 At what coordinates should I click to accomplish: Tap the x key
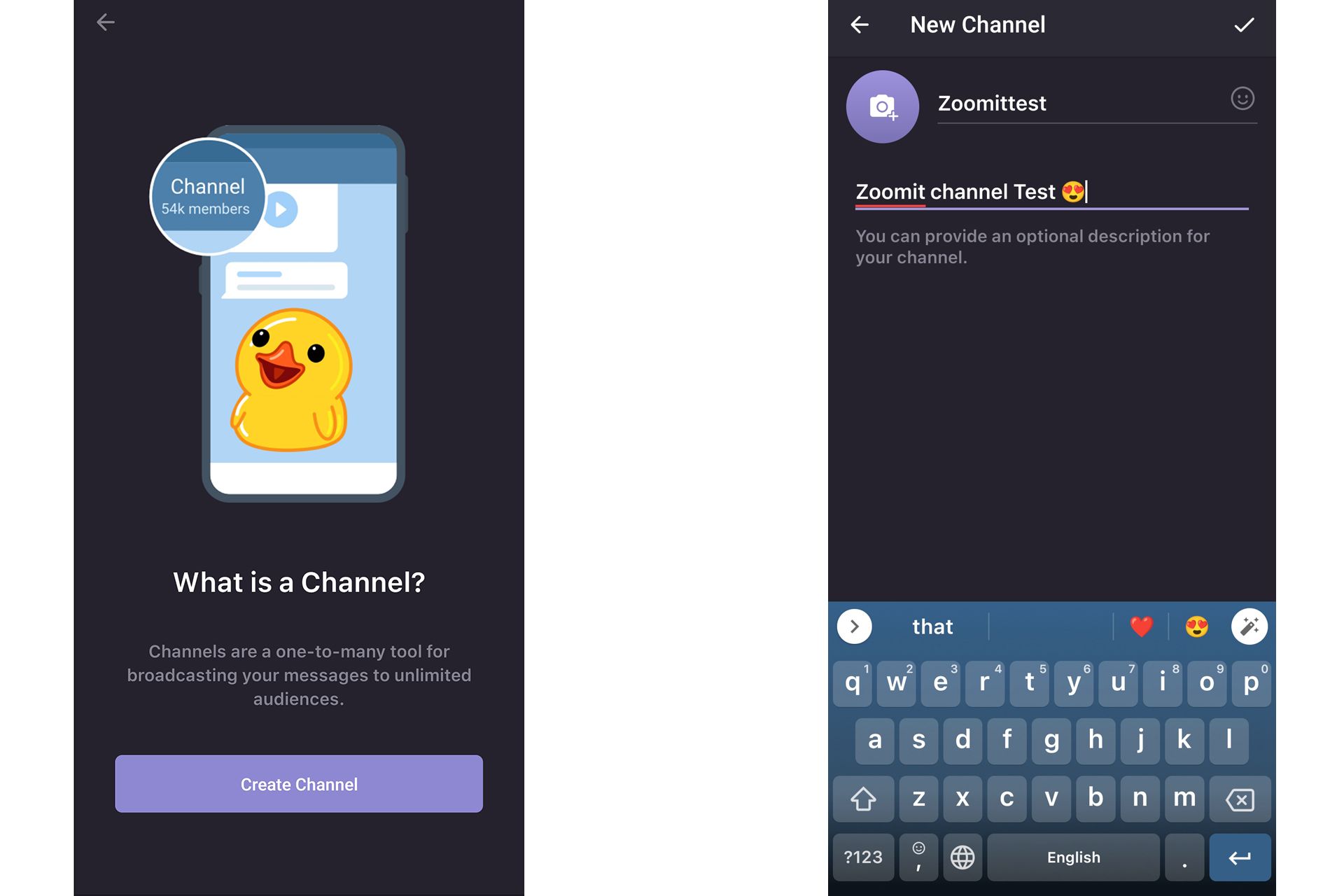[963, 799]
